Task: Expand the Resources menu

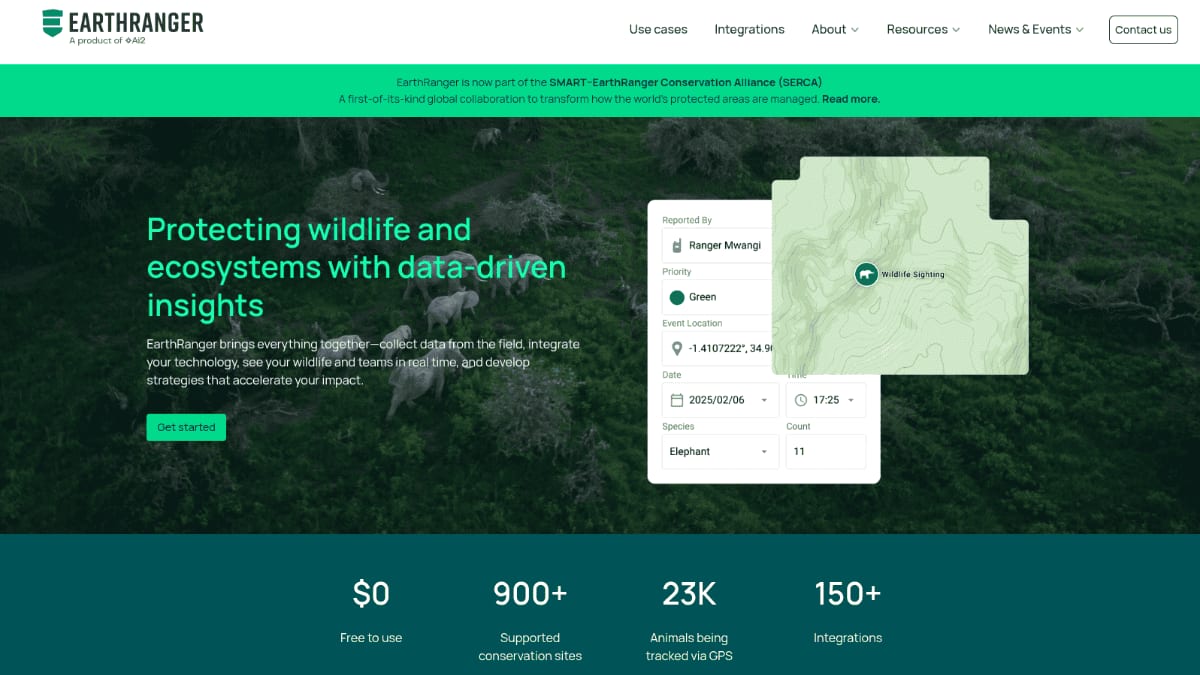Action: pos(923,29)
